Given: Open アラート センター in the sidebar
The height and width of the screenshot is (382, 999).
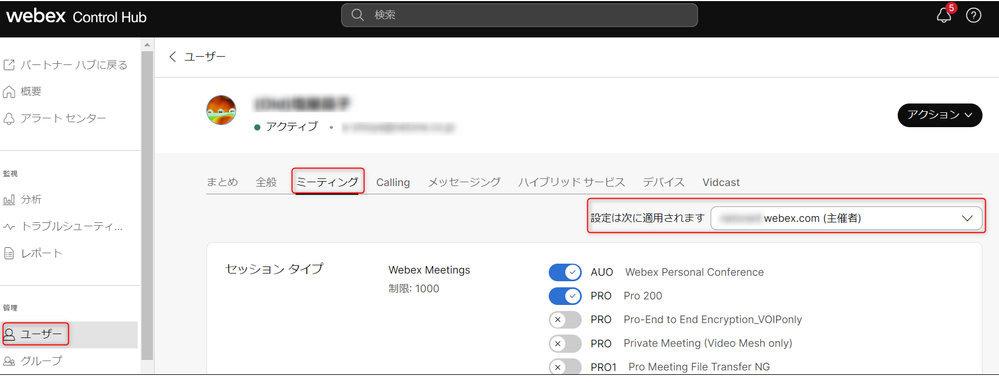Looking at the screenshot, I should click(64, 118).
